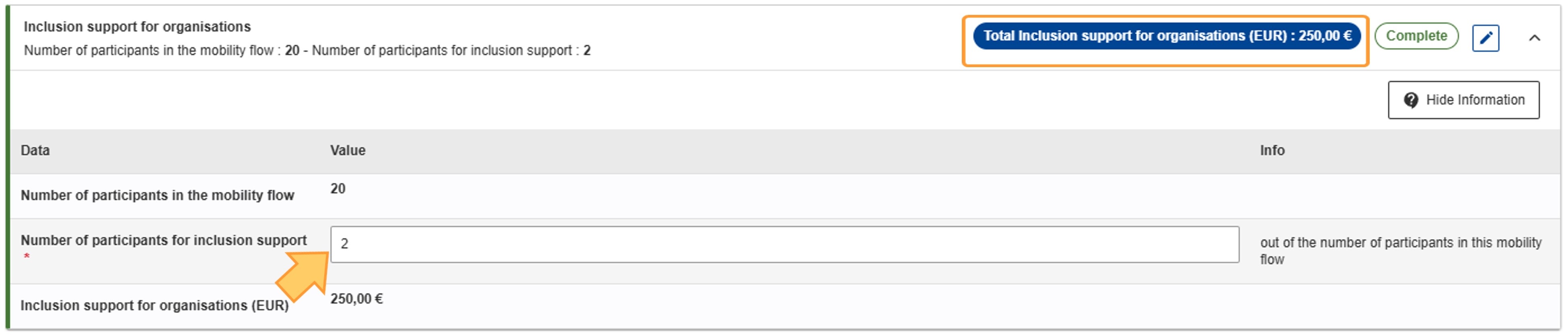Click the Value column header

pyautogui.click(x=348, y=150)
